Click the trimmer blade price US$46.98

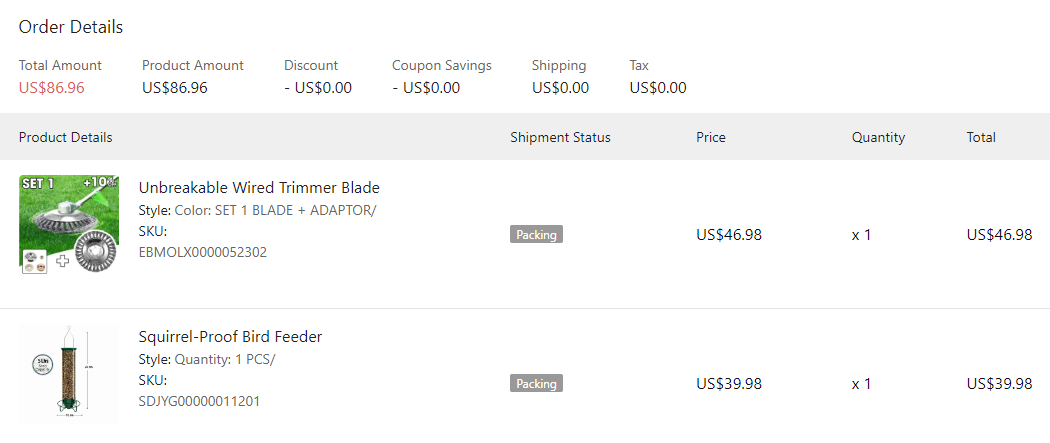(x=729, y=235)
